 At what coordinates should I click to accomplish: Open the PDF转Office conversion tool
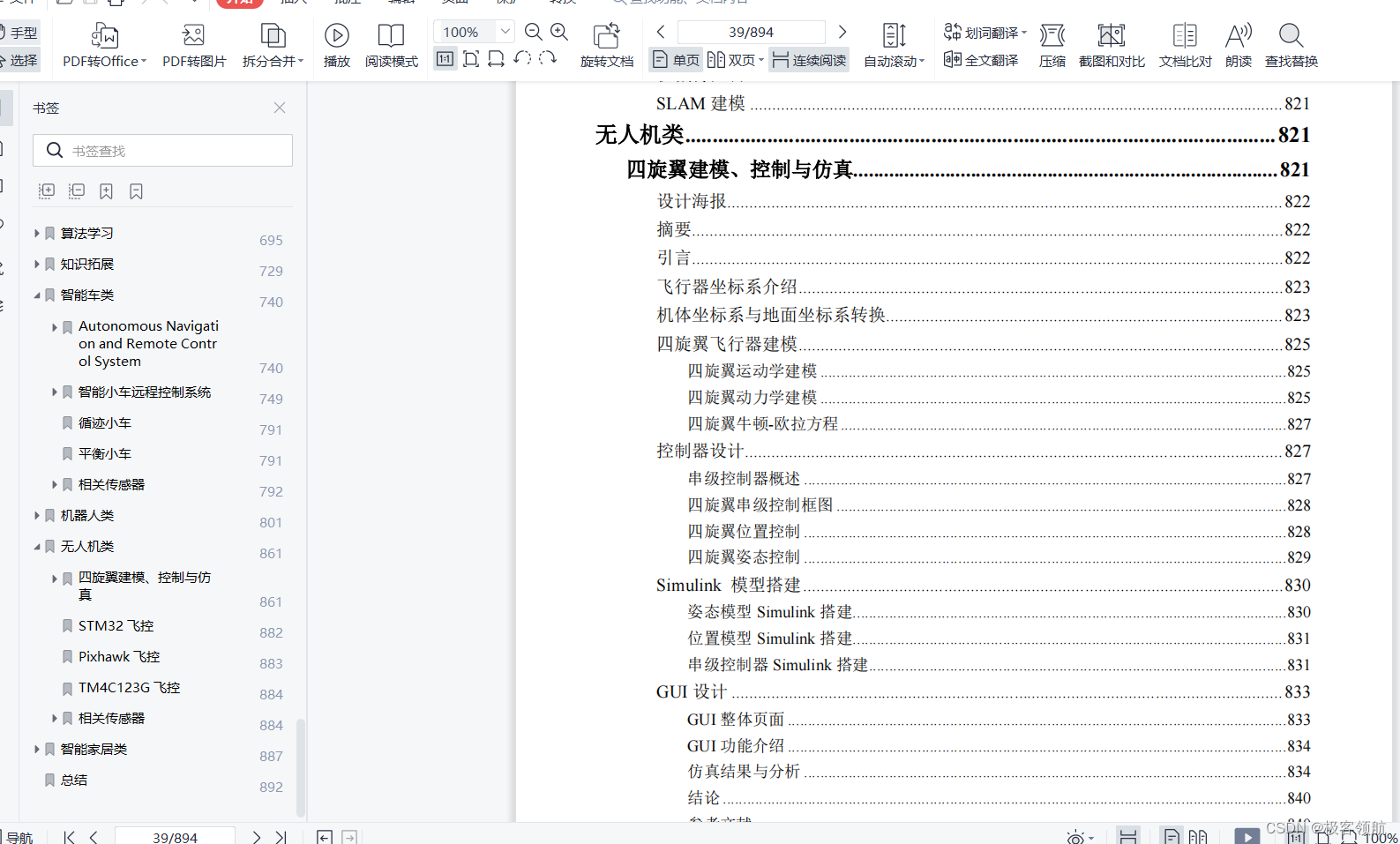click(x=104, y=46)
